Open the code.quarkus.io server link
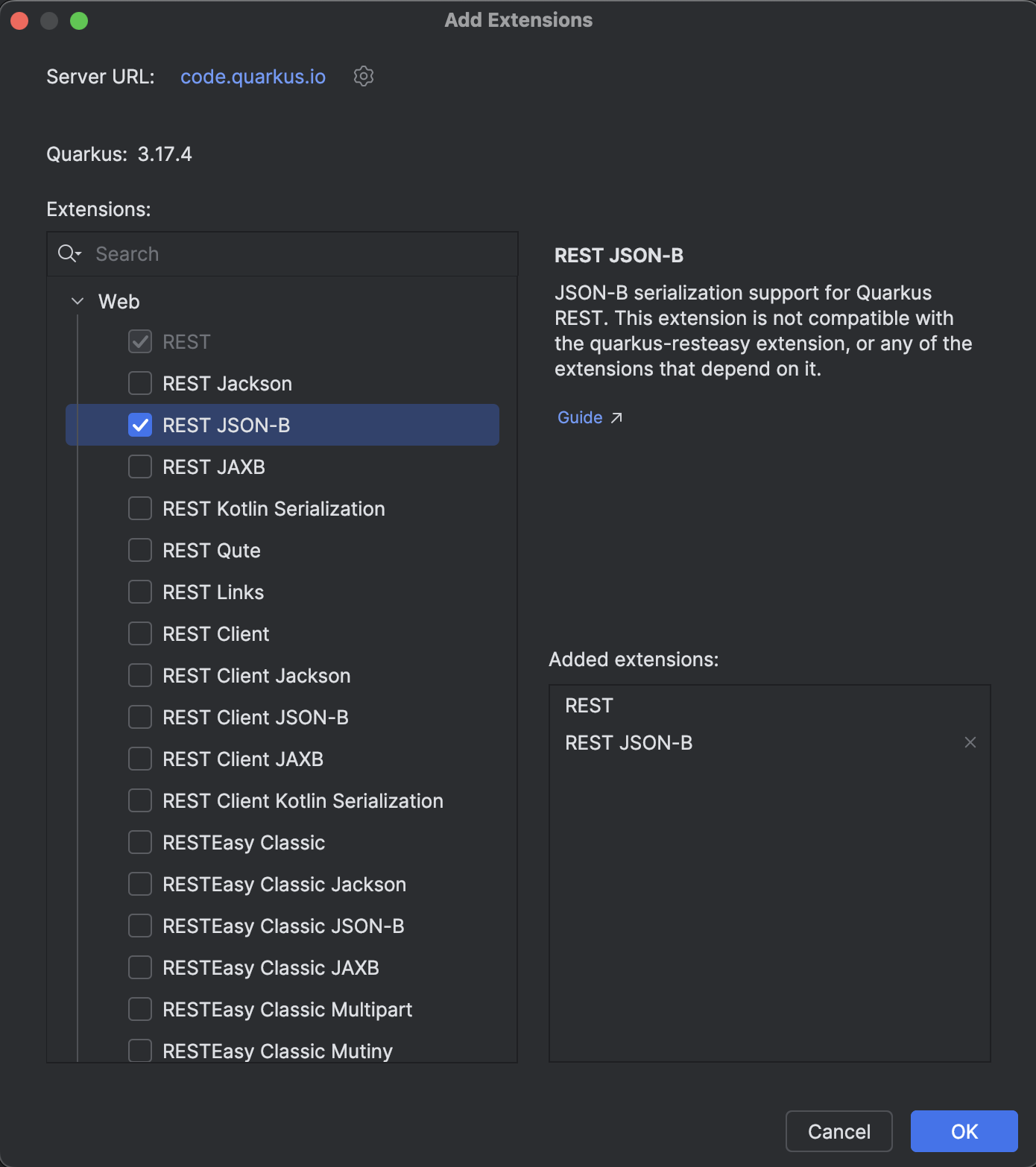This screenshot has height=1167, width=1036. tap(253, 77)
